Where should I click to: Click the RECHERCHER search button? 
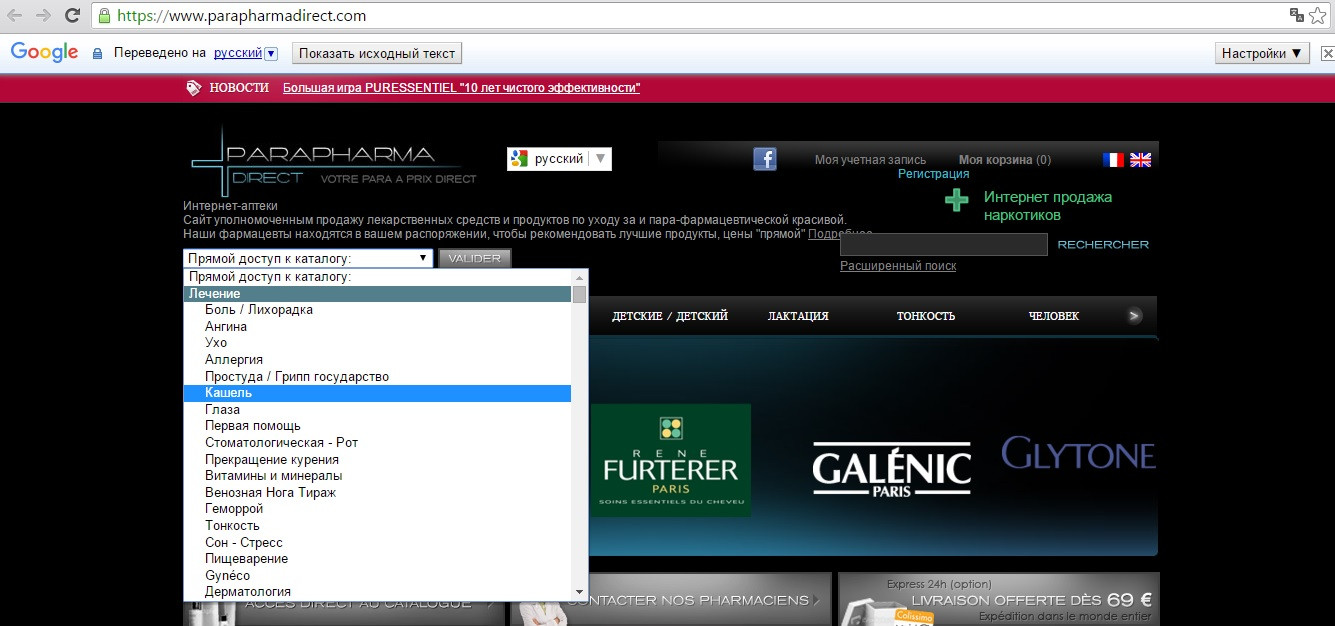1103,245
